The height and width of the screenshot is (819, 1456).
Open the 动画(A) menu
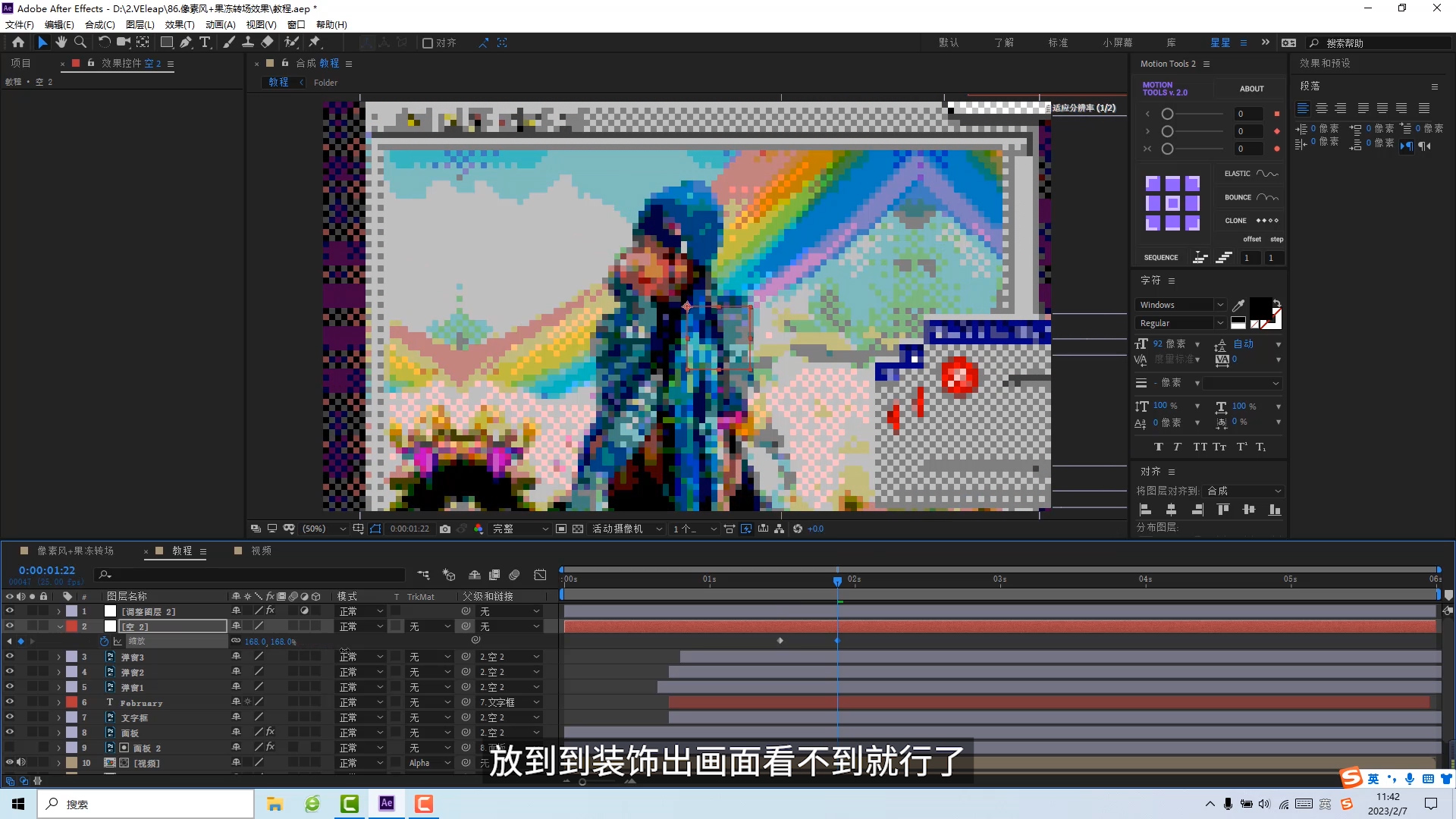220,24
